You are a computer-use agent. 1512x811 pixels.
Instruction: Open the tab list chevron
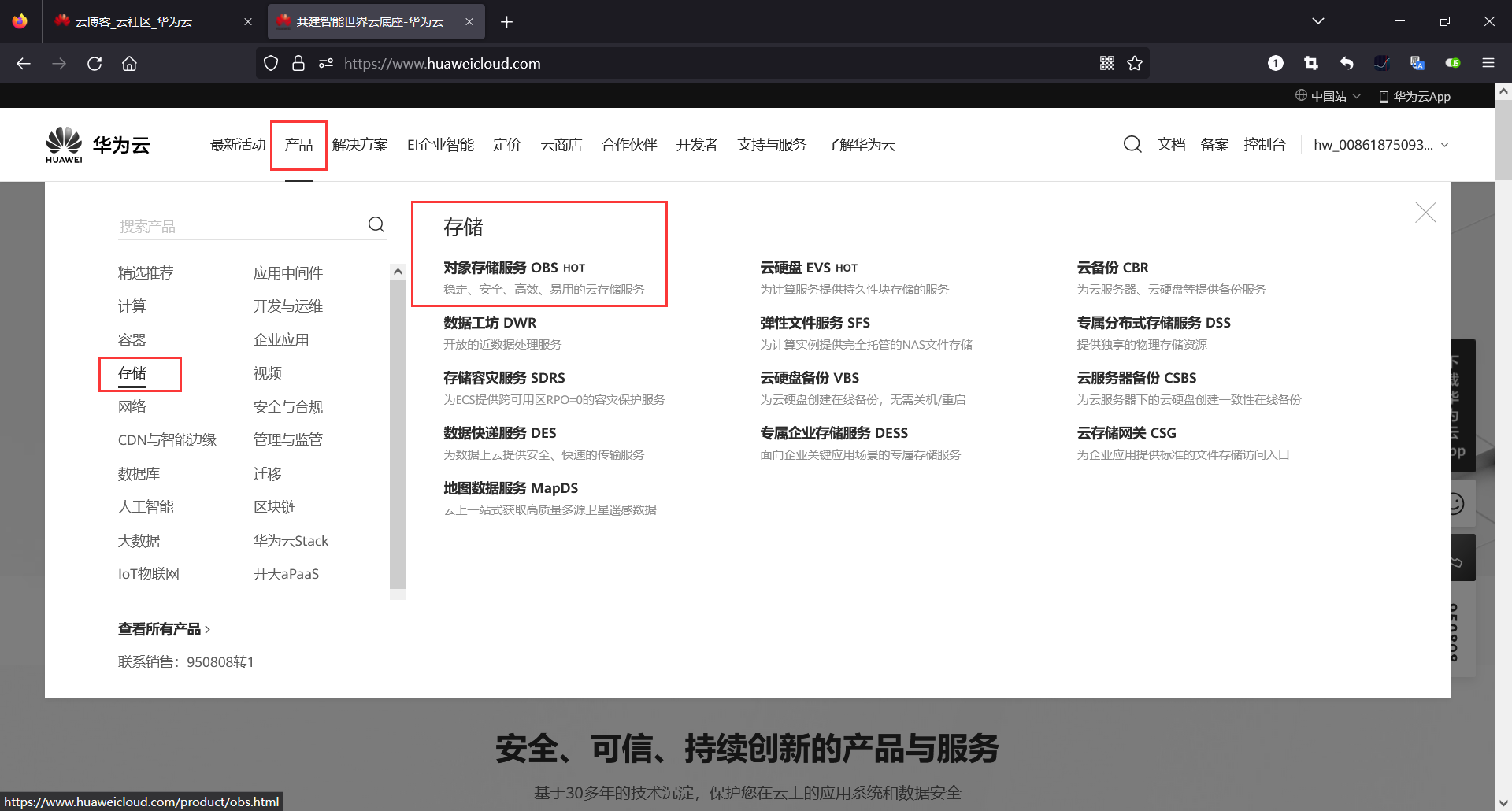(1318, 21)
